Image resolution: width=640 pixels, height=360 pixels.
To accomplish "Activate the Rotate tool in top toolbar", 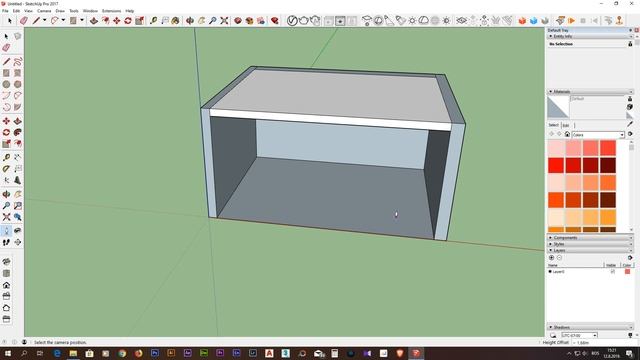I will (128, 20).
